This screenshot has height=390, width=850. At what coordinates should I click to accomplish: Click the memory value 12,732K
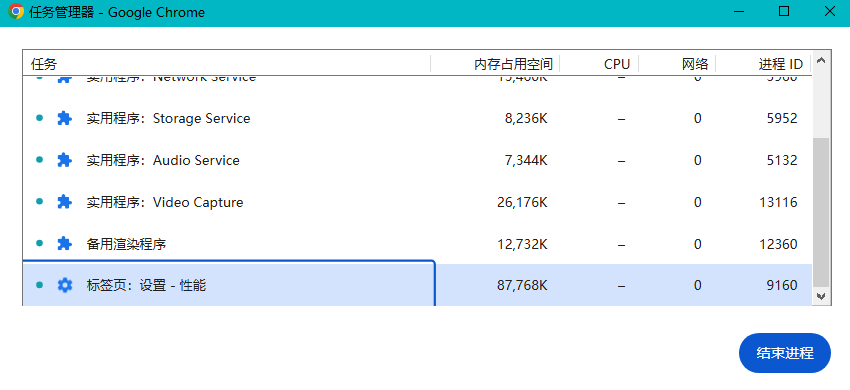tap(522, 244)
